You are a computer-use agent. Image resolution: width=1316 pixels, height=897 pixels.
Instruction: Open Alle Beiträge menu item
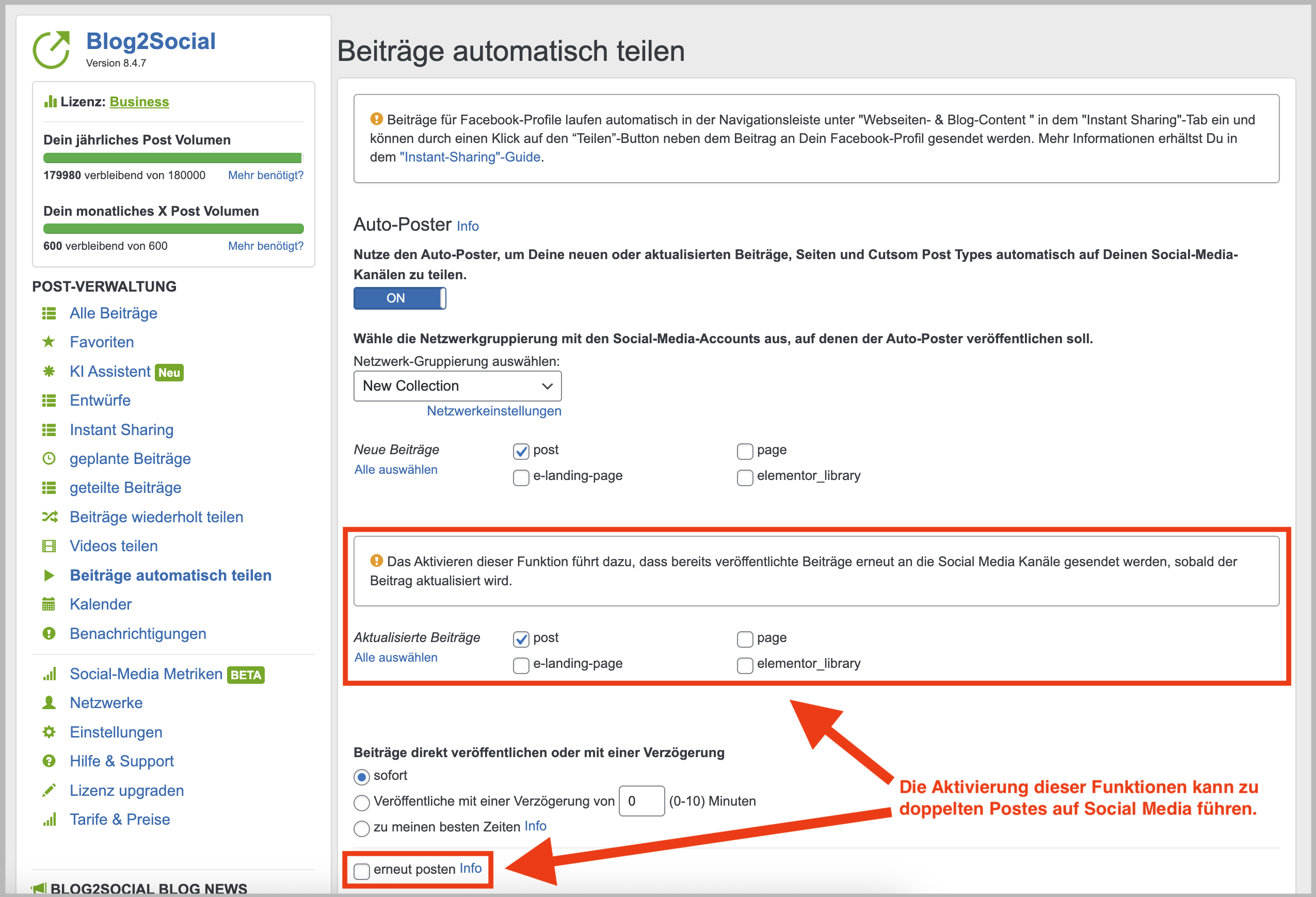click(113, 313)
